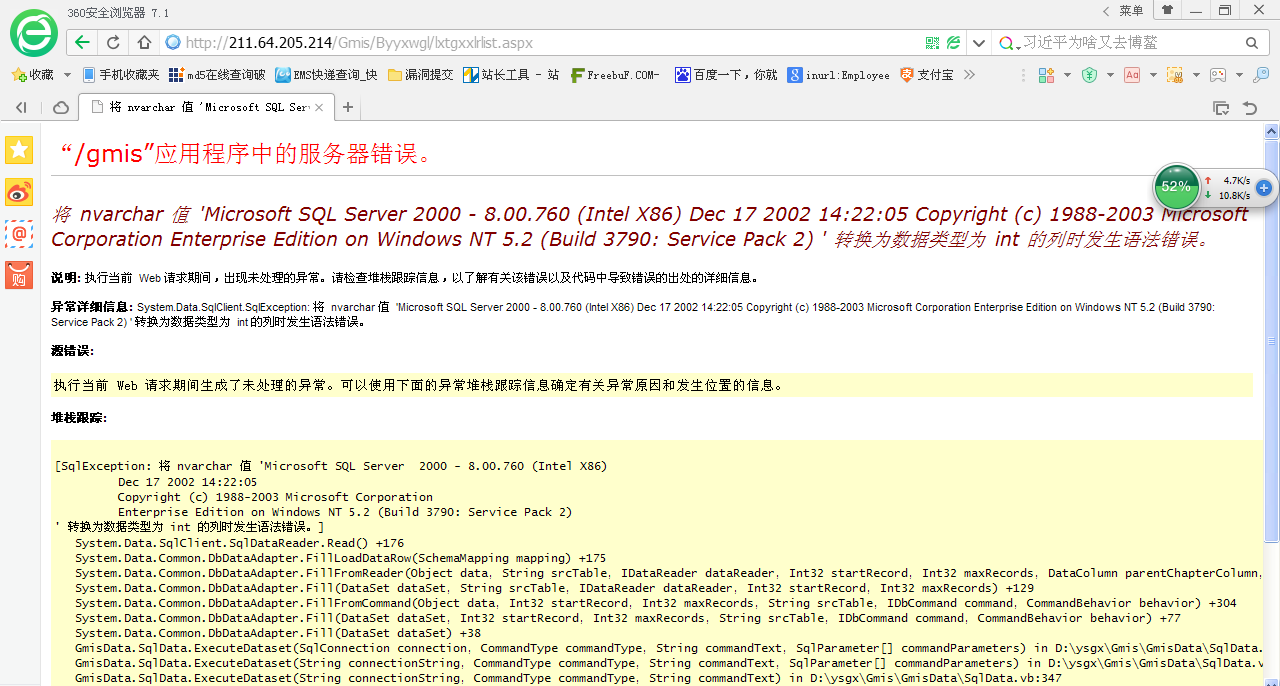The height and width of the screenshot is (686, 1280).
Task: Toggle the green browsing-mode leaf icon
Action: click(x=954, y=43)
